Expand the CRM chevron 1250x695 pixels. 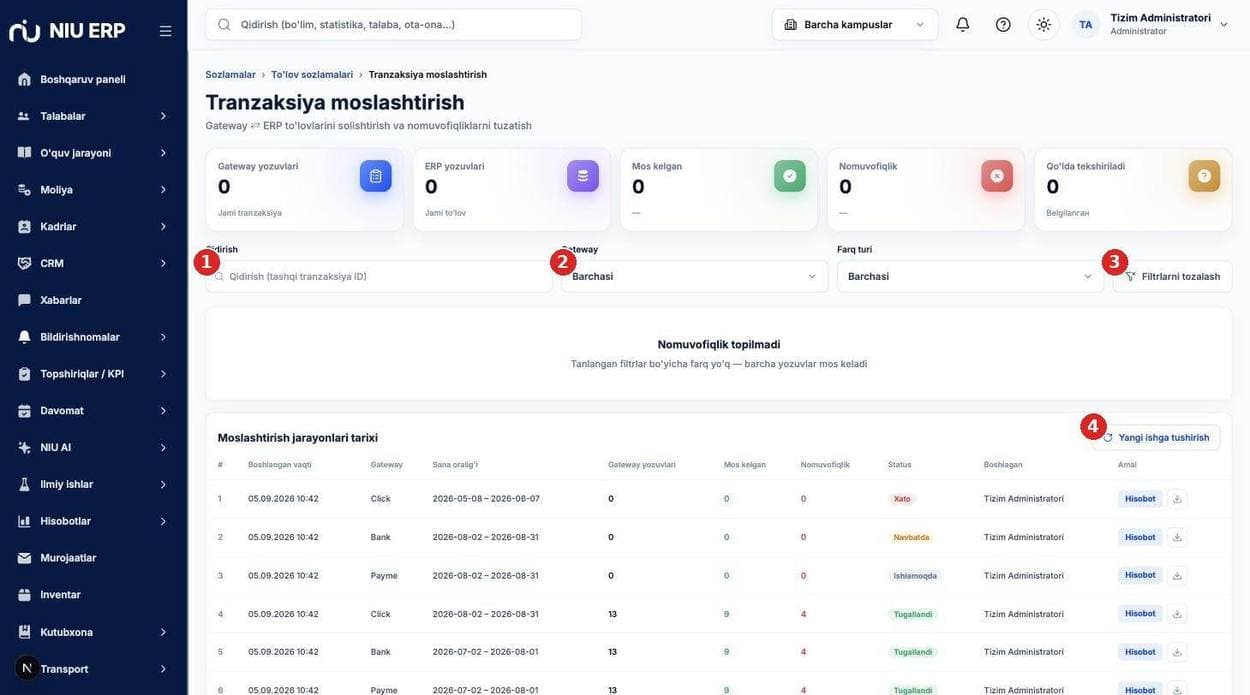point(163,263)
